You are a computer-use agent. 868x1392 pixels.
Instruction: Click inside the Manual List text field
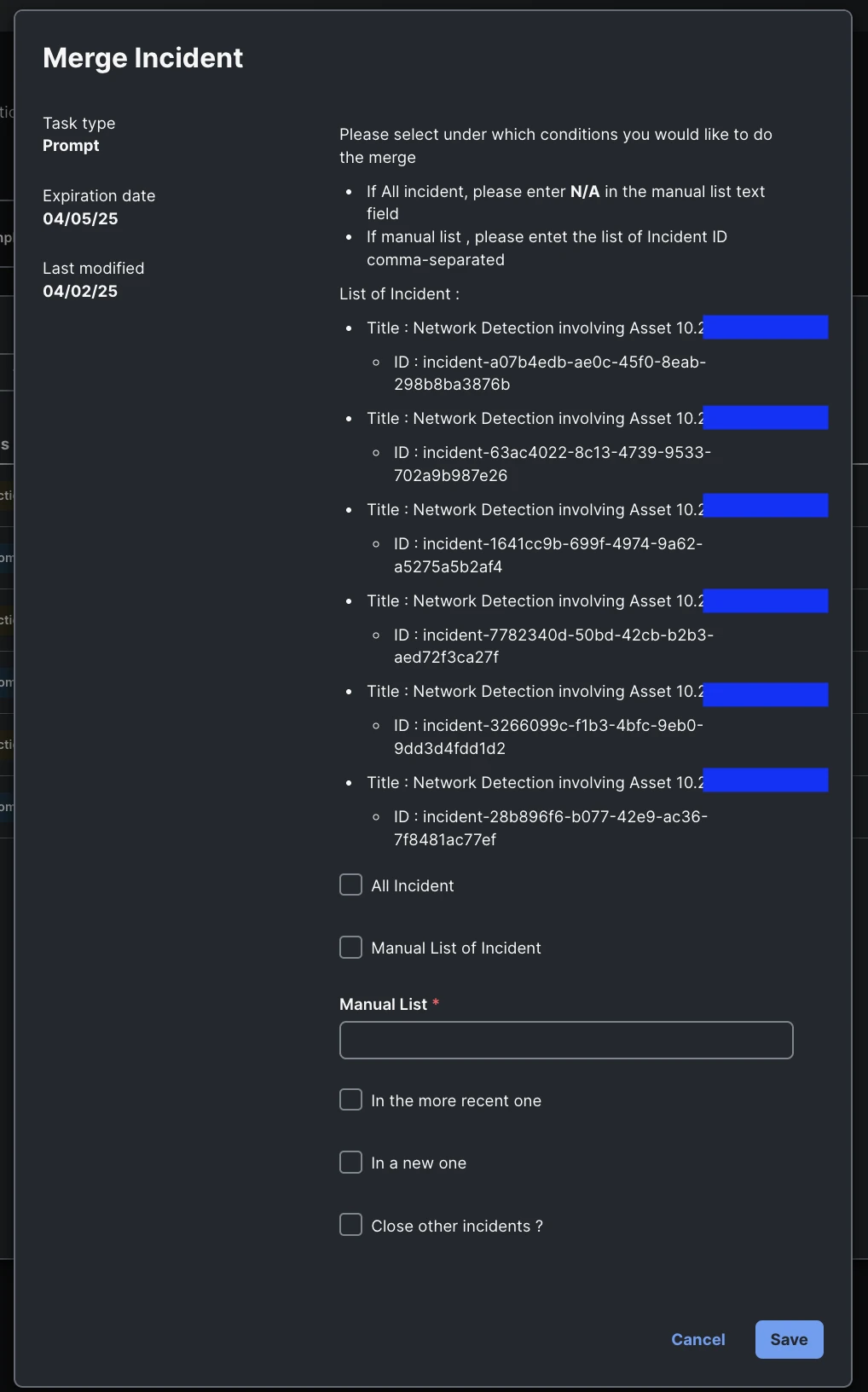coord(565,1040)
